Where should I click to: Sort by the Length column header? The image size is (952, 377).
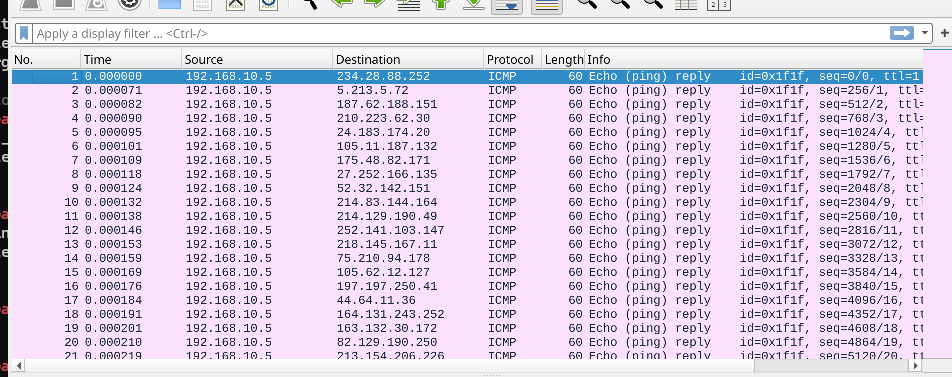tap(563, 59)
